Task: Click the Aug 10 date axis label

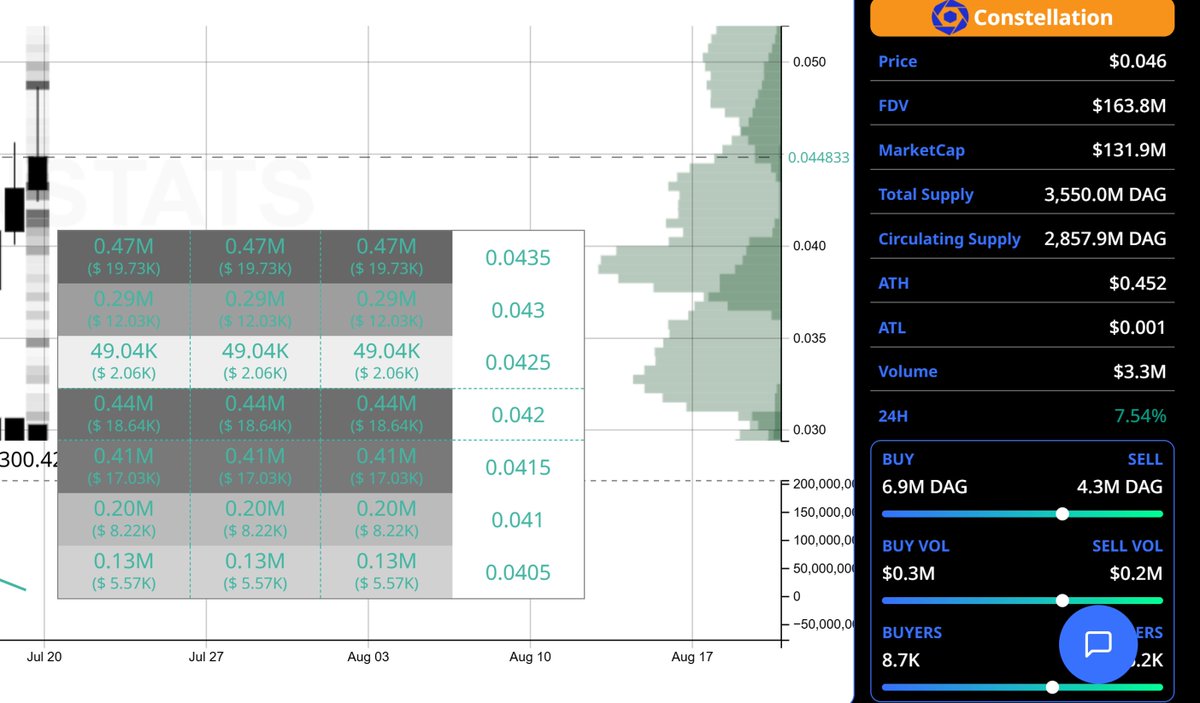Action: (530, 657)
